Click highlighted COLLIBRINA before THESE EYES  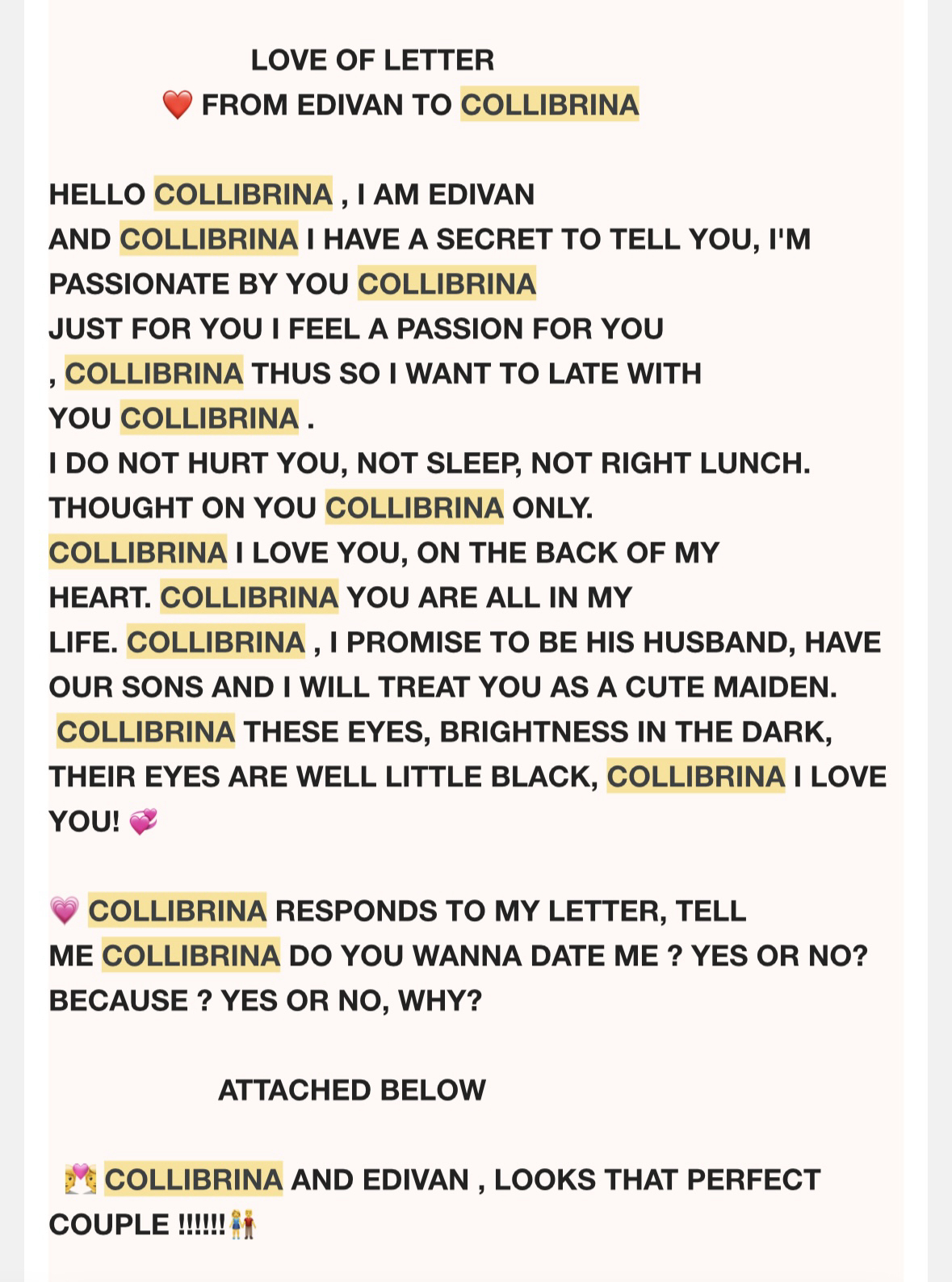pos(145,732)
